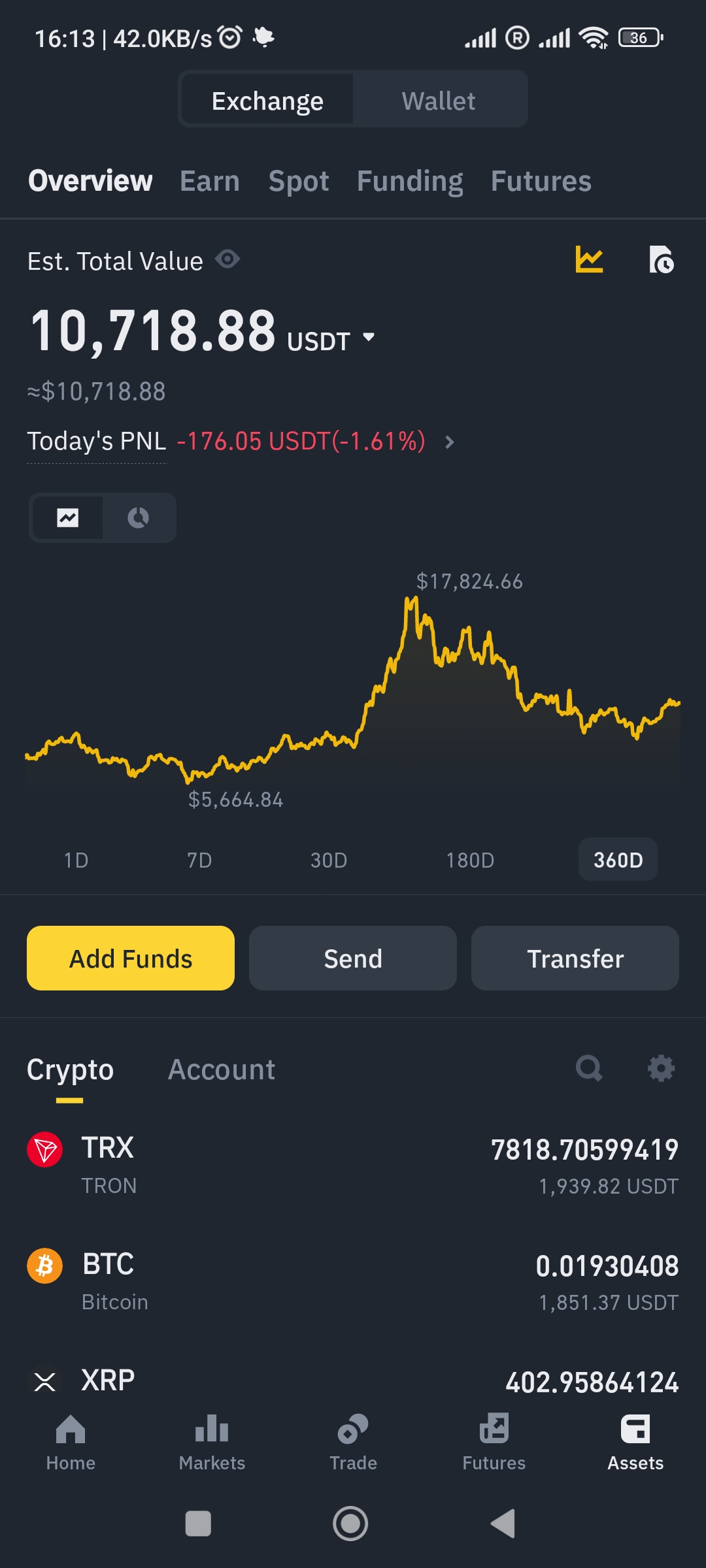Go to Markets in bottom navigation
The height and width of the screenshot is (1568, 706).
[x=212, y=1443]
